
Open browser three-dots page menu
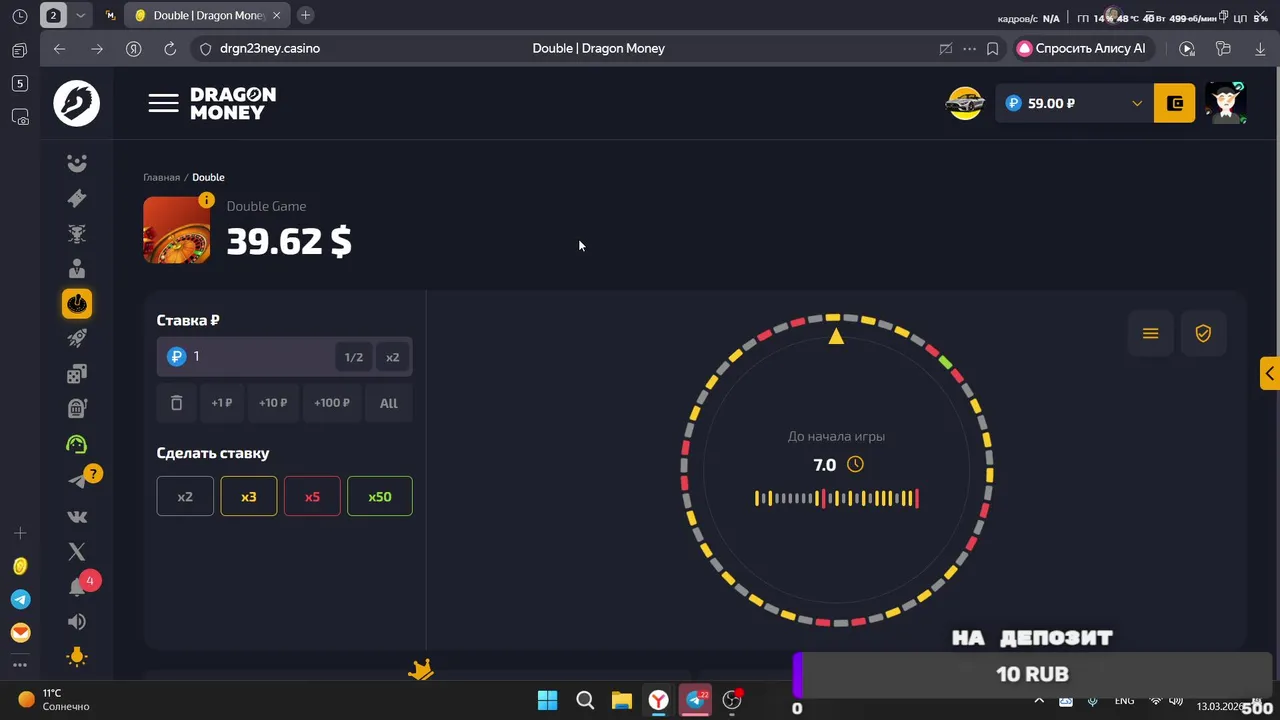point(969,48)
